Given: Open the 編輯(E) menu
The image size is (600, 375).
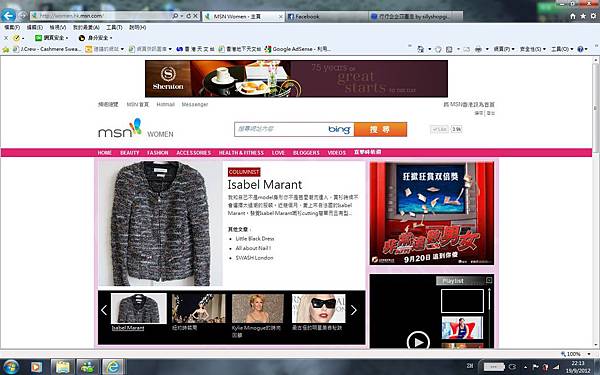Looking at the screenshot, I should tap(35, 28).
